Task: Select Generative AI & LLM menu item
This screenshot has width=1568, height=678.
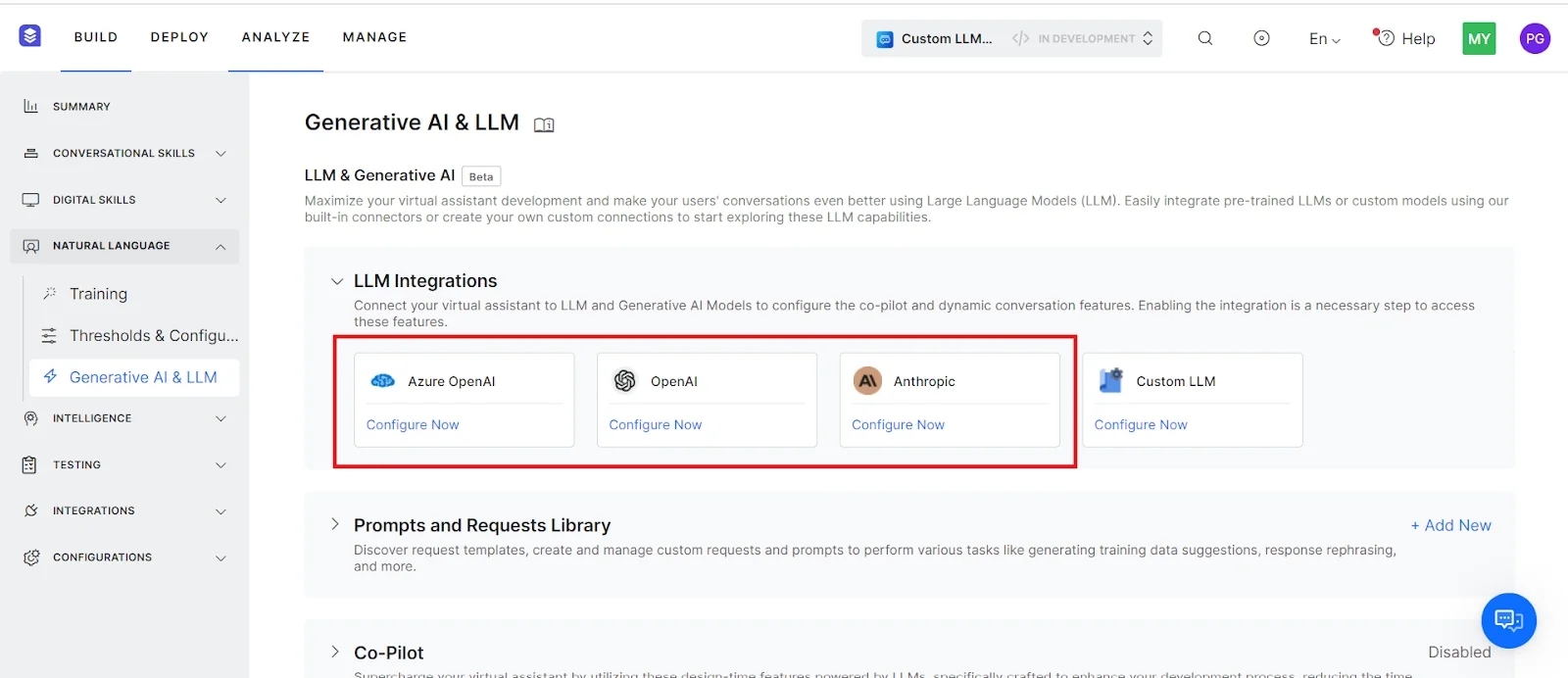Action: pos(134,377)
